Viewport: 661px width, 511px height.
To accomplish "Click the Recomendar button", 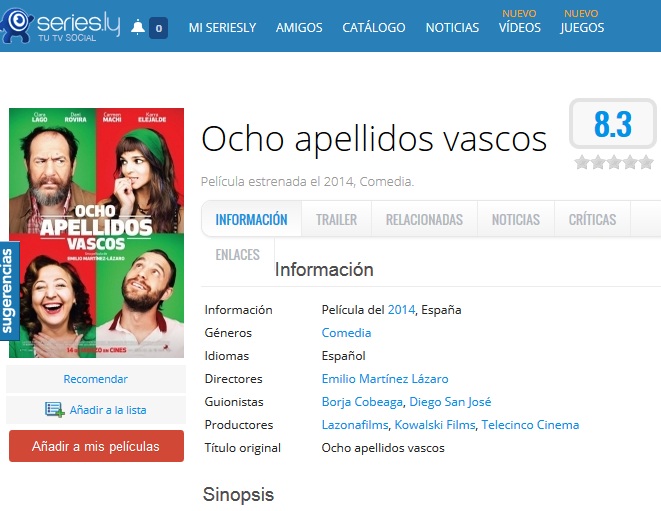I will click(96, 379).
